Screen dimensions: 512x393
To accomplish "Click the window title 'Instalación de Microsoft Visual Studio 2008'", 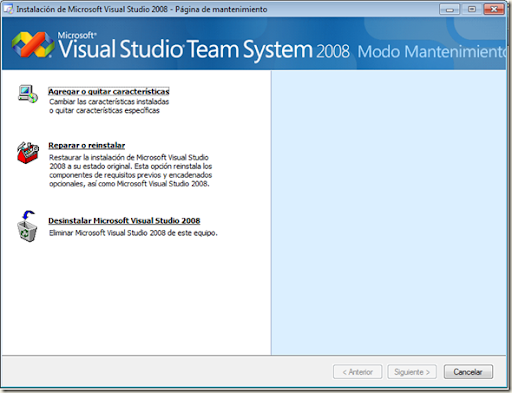I will [x=92, y=9].
